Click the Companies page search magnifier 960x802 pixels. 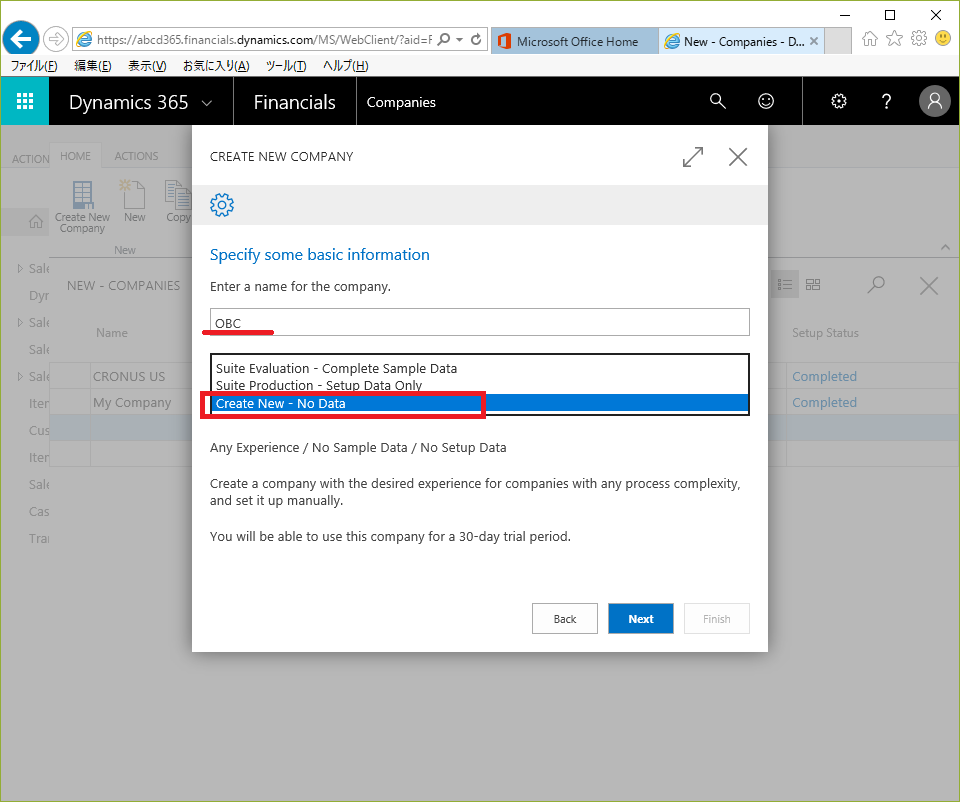click(x=876, y=285)
